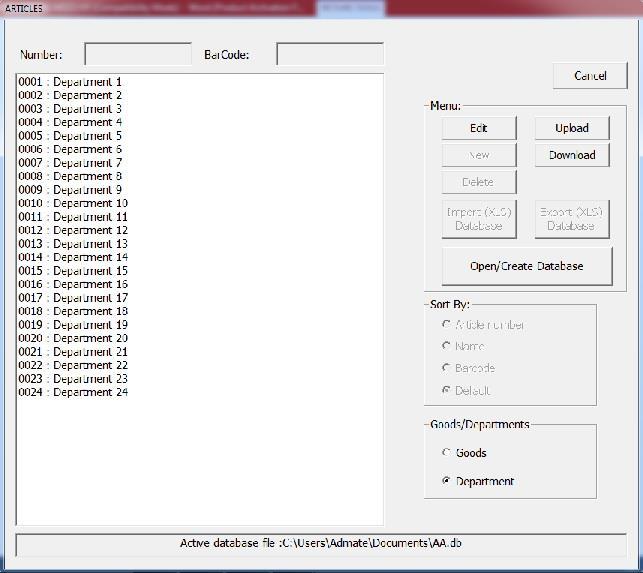The width and height of the screenshot is (643, 573).
Task: Select row 0006 : Department 6
Action: (x=200, y=149)
